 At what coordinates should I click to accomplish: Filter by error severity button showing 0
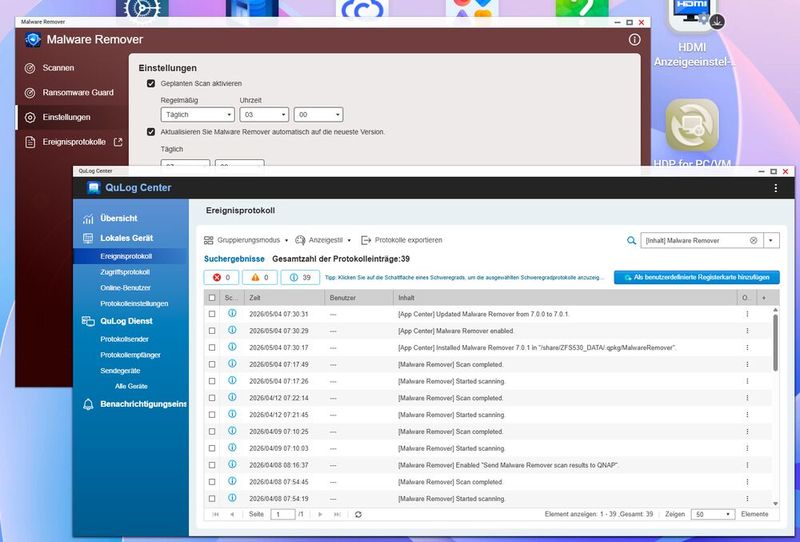pos(221,278)
